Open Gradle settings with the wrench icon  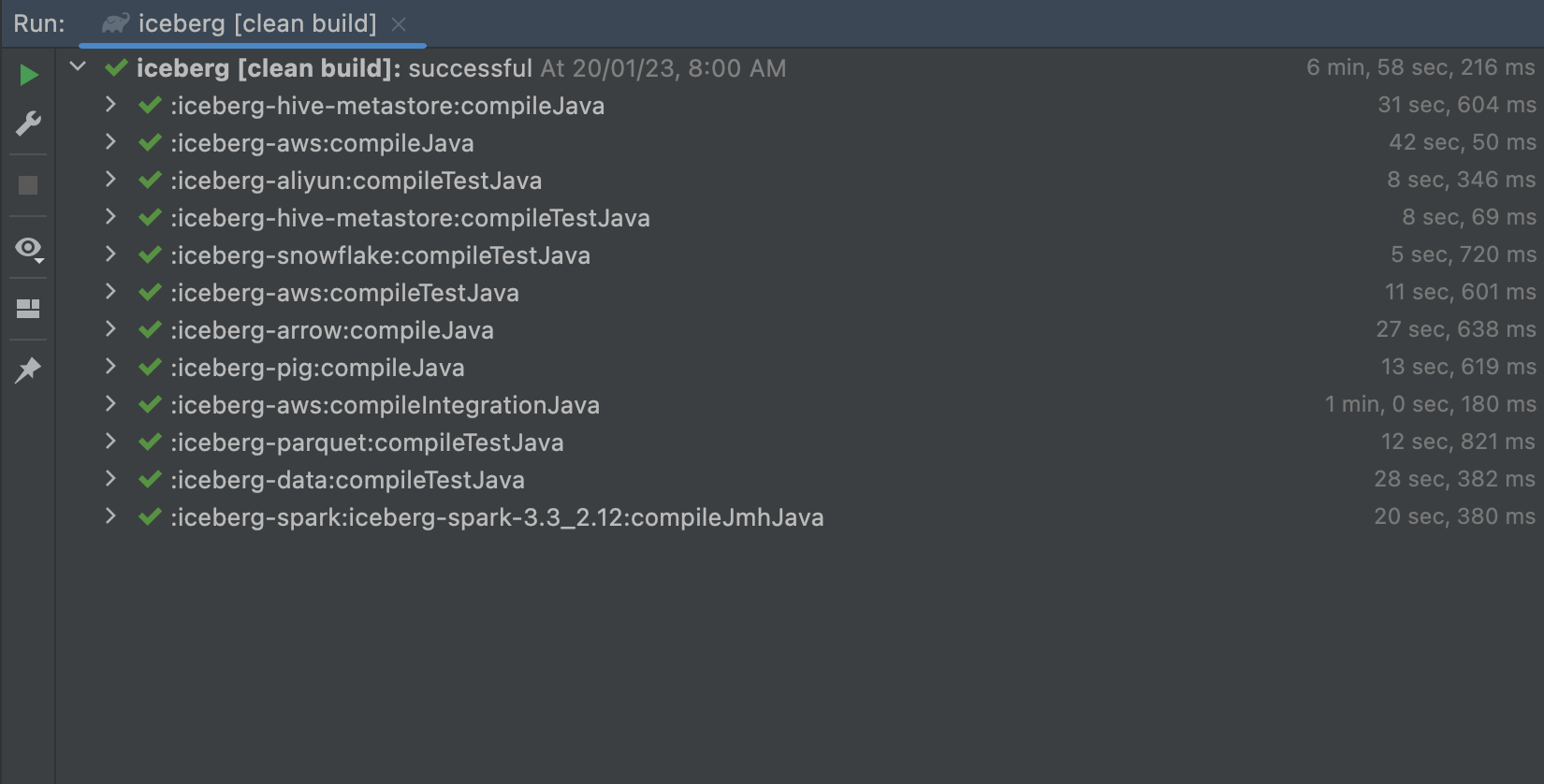pos(28,123)
